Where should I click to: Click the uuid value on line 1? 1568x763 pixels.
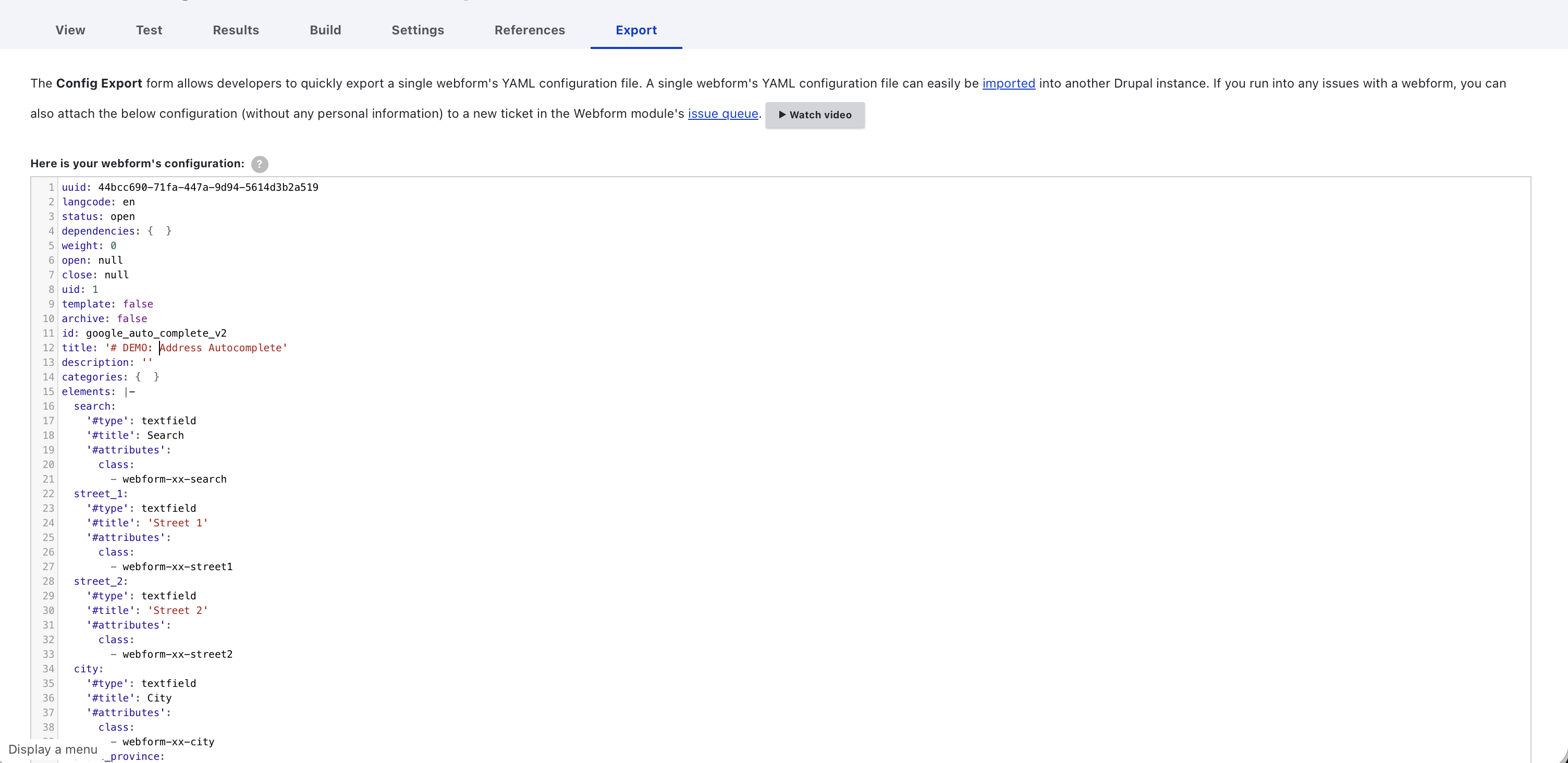coord(207,188)
